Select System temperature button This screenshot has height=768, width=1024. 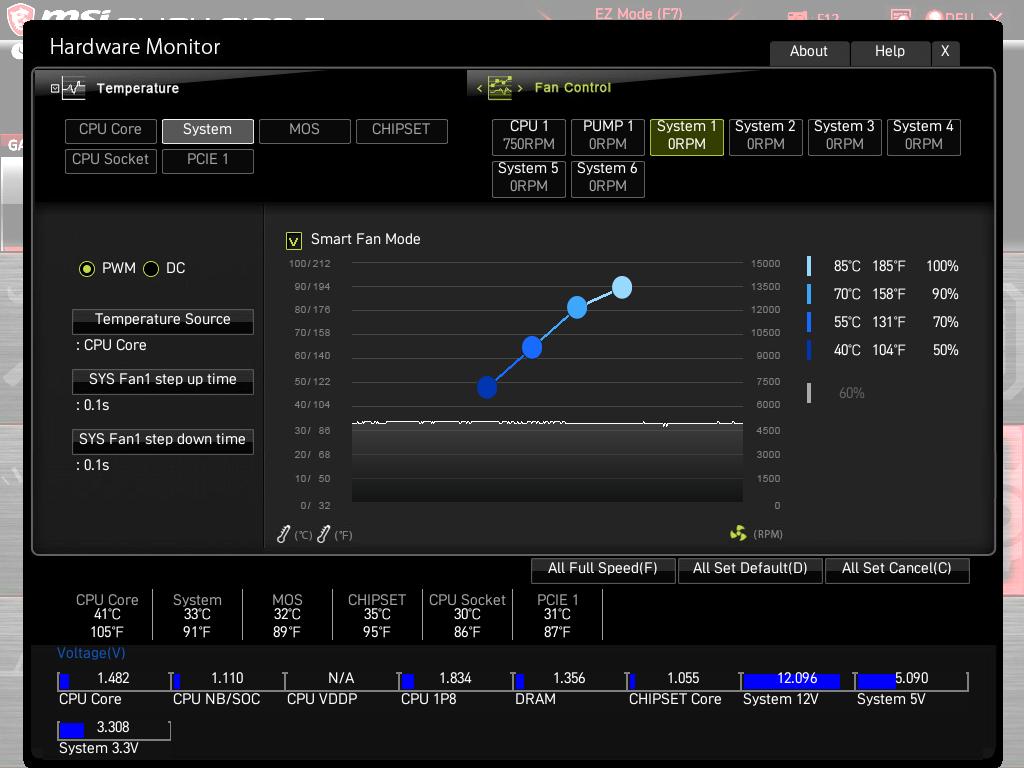(x=208, y=130)
